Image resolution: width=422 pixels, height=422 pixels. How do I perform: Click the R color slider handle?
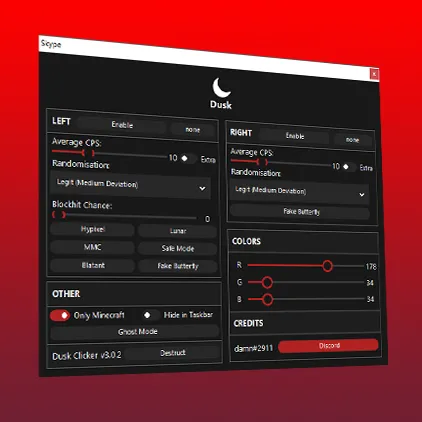[x=327, y=266]
